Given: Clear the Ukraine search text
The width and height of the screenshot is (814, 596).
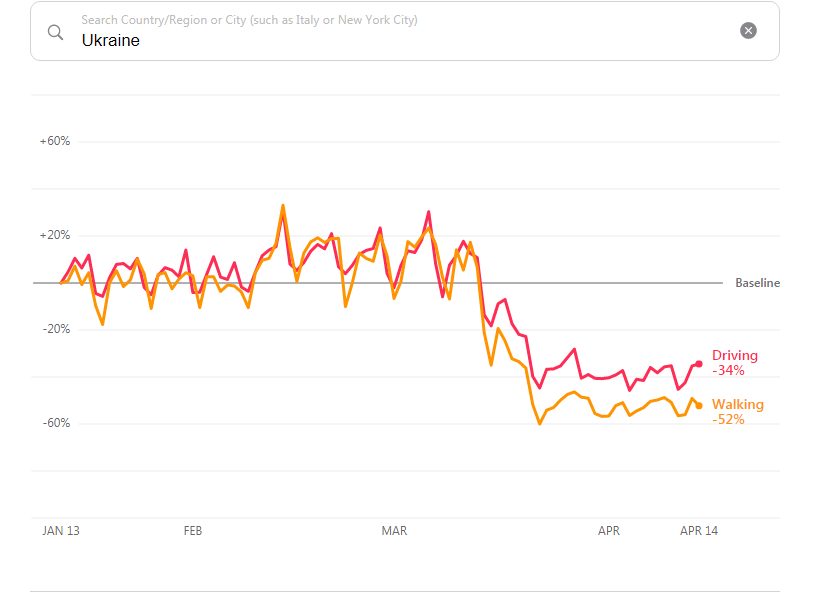Looking at the screenshot, I should tap(748, 31).
